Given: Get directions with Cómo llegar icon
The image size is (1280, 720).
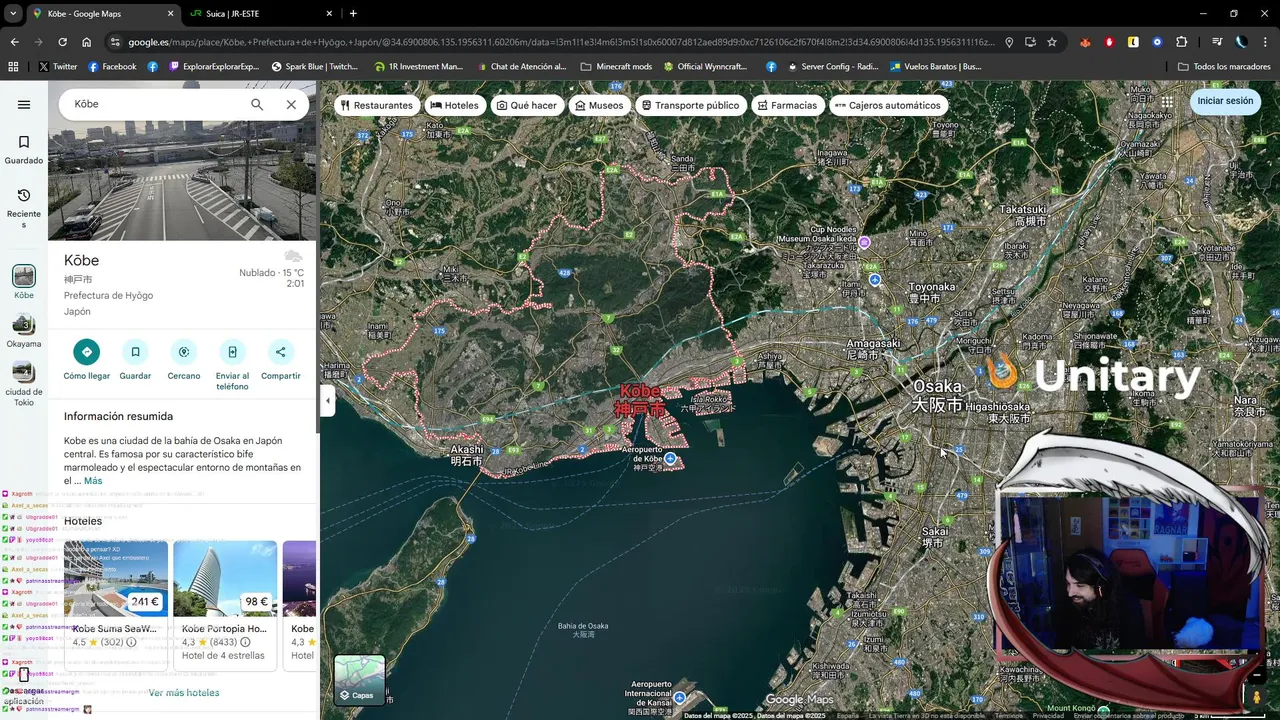Looking at the screenshot, I should (x=87, y=352).
